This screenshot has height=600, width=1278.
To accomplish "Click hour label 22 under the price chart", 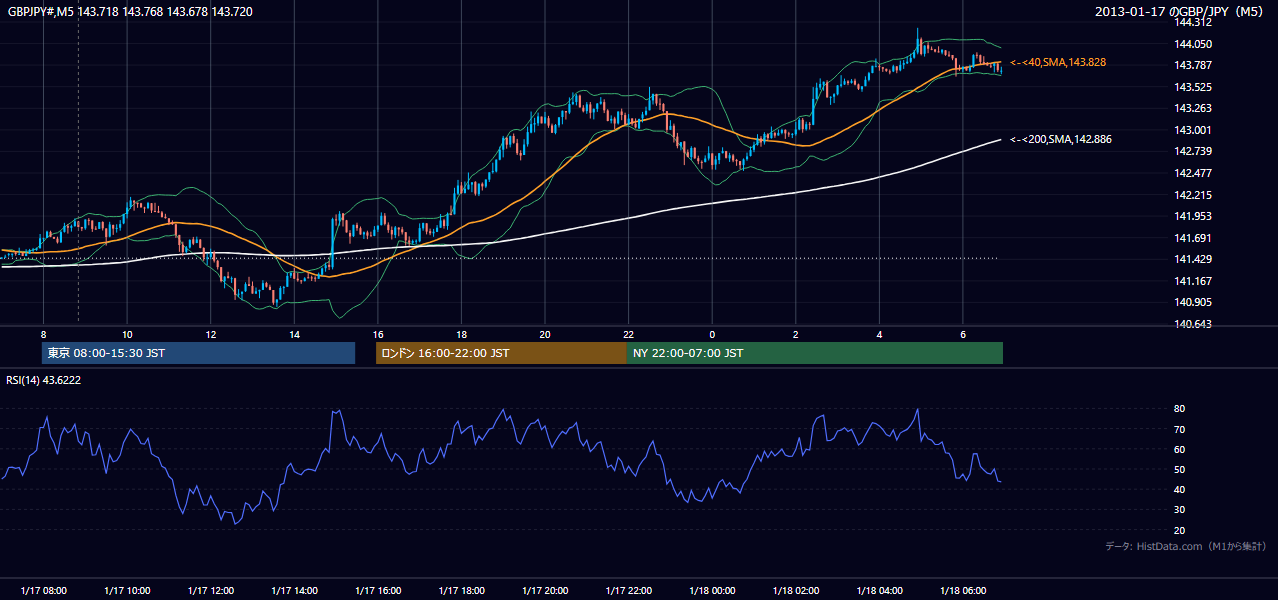I will [628, 334].
